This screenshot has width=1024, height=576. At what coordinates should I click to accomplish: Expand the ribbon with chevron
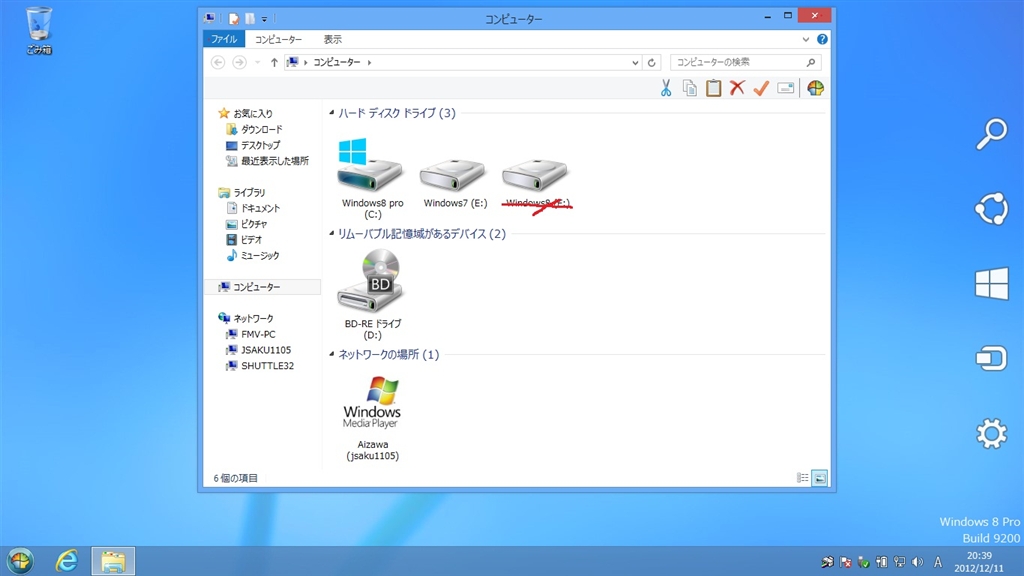(805, 39)
